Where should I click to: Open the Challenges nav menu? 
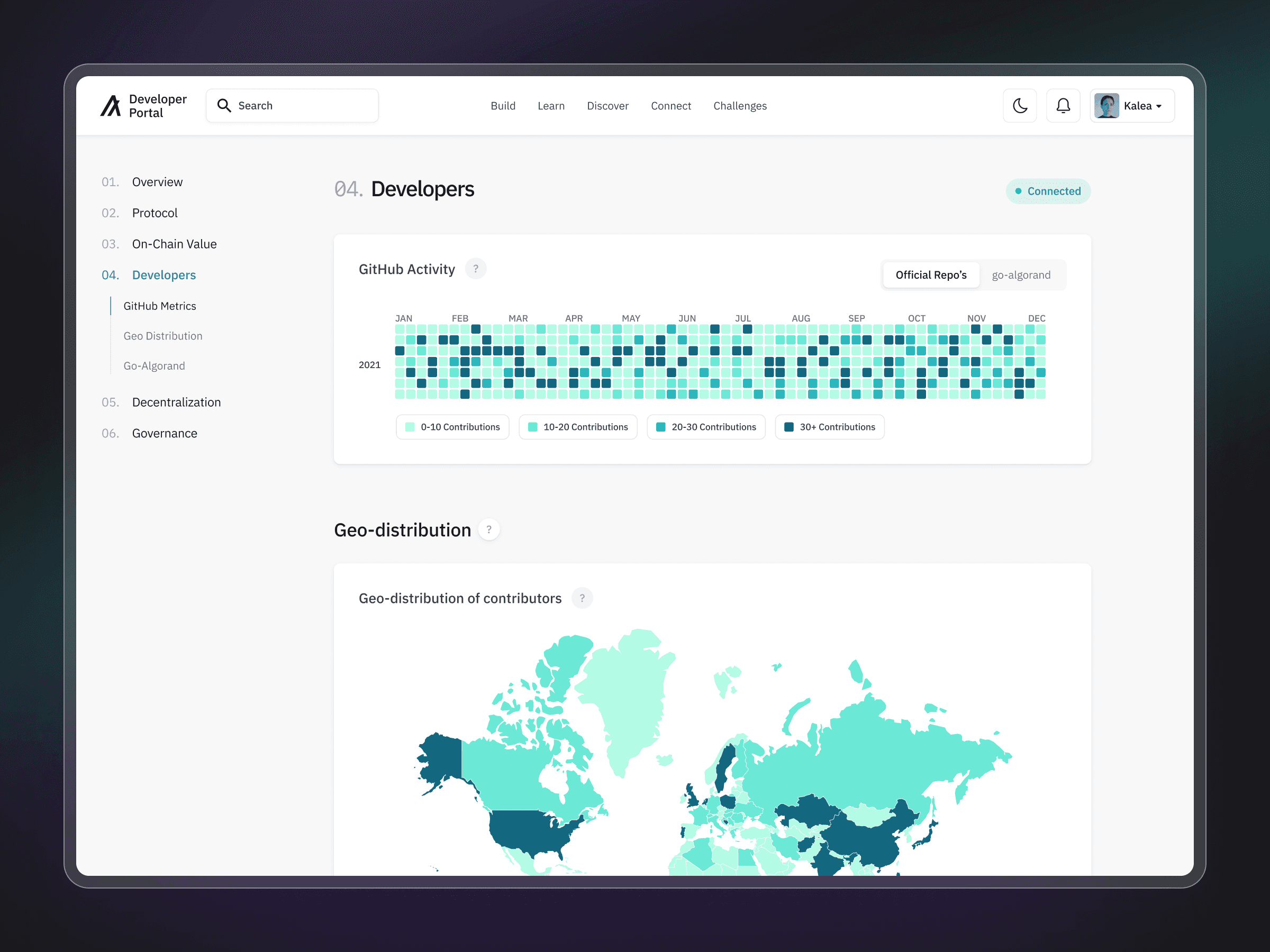click(739, 106)
